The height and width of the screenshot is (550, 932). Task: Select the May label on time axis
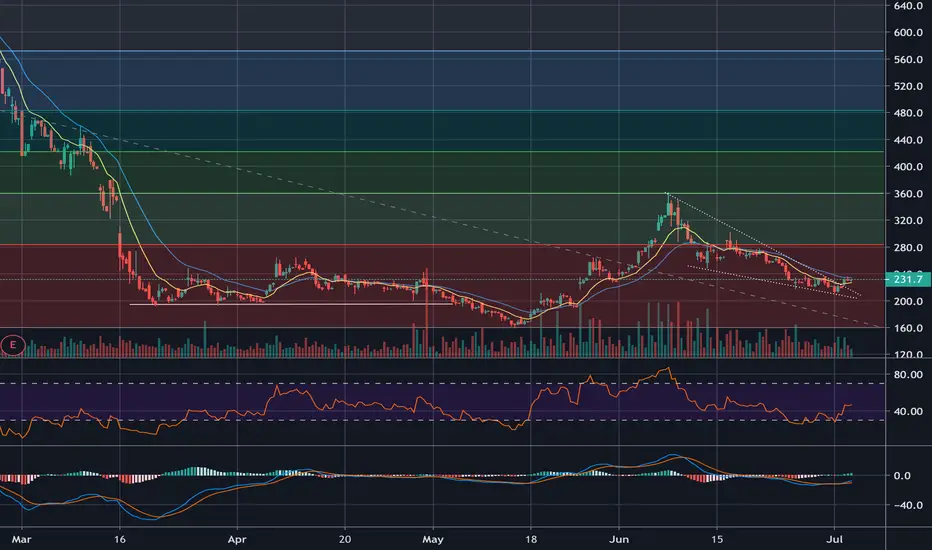[433, 540]
